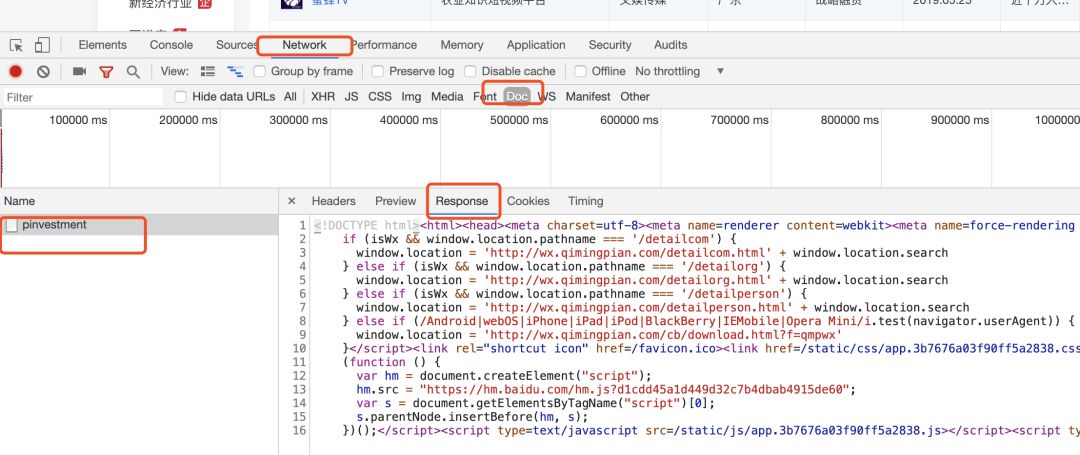Screen dimensions: 1080x455
Task: Filter requests by Img
Action: coord(411,96)
